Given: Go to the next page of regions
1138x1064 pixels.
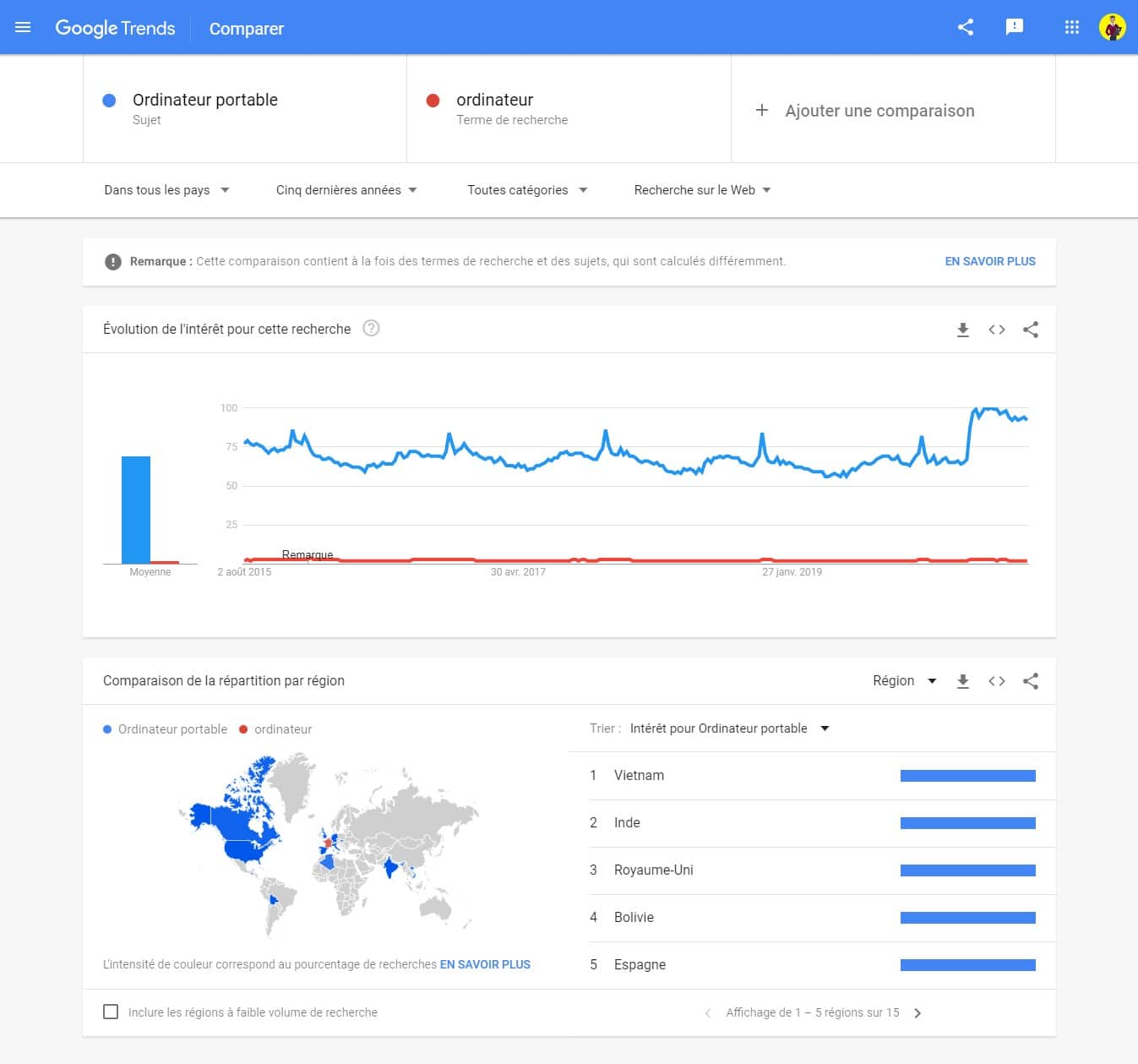Looking at the screenshot, I should tap(917, 1012).
